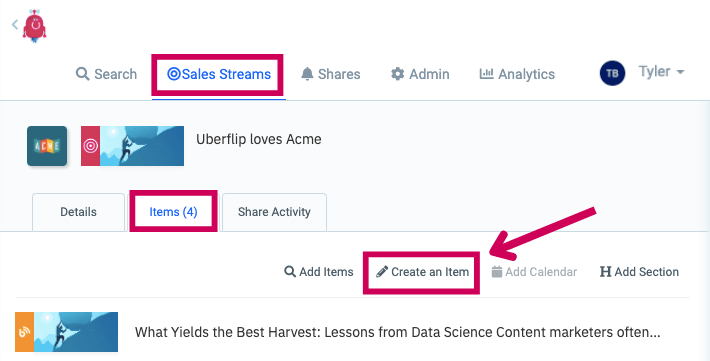Click the Acme company logo thumbnail

(47, 146)
